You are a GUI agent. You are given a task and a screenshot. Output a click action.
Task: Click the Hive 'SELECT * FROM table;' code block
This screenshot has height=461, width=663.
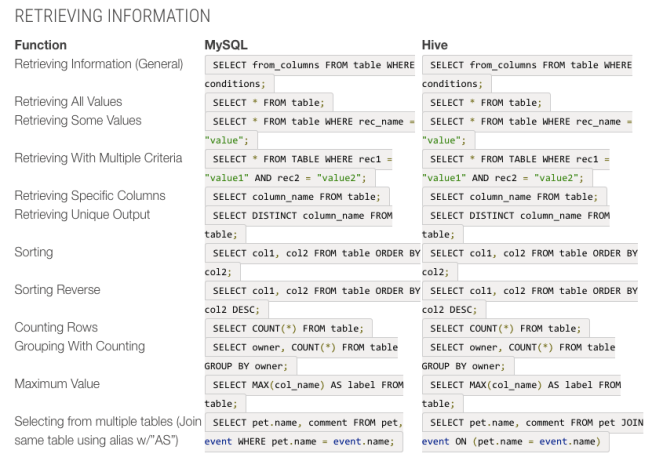coord(486,103)
